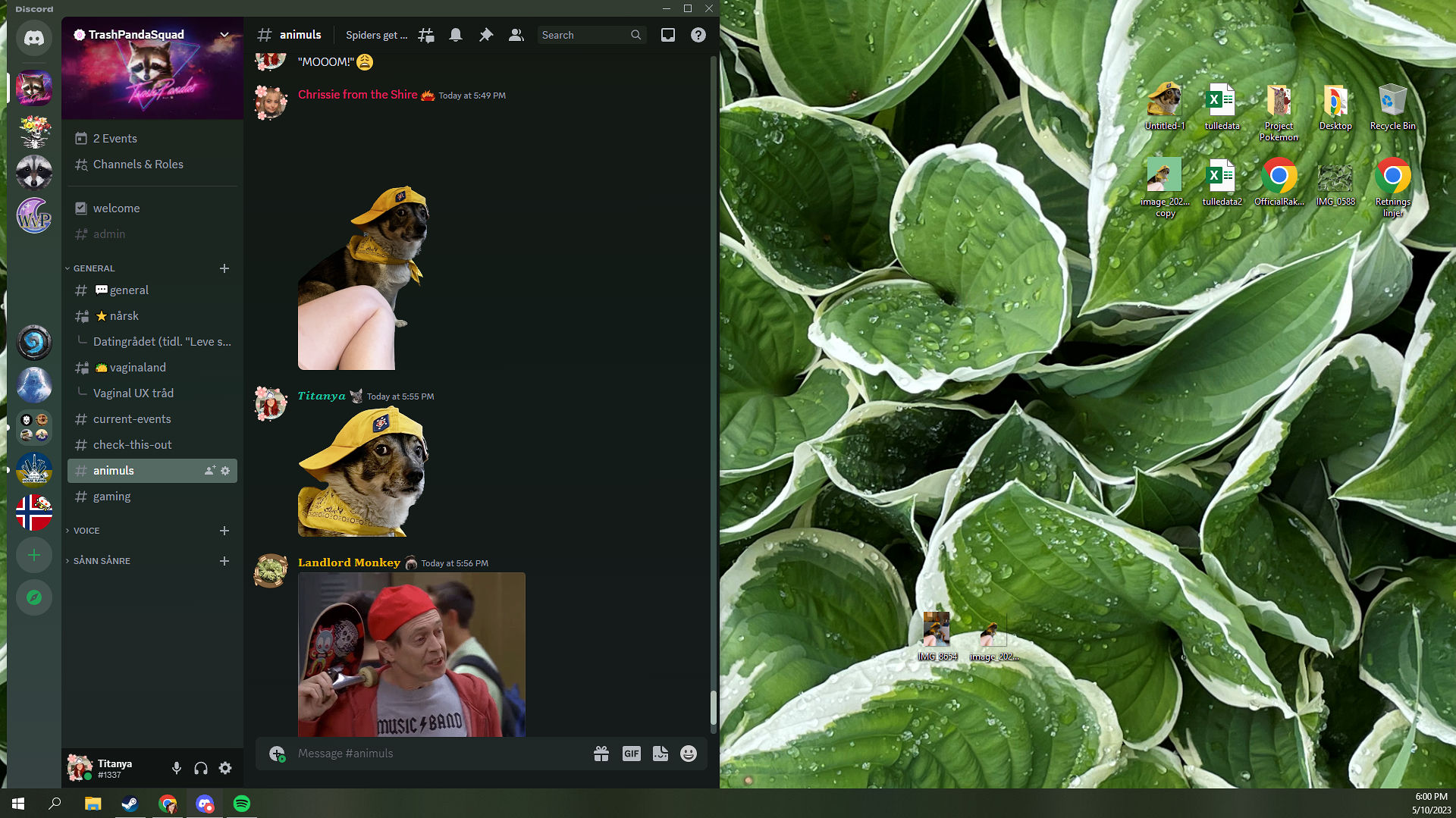The height and width of the screenshot is (818, 1456).
Task: Open user settings gear next to Titanya
Action: pos(225,768)
